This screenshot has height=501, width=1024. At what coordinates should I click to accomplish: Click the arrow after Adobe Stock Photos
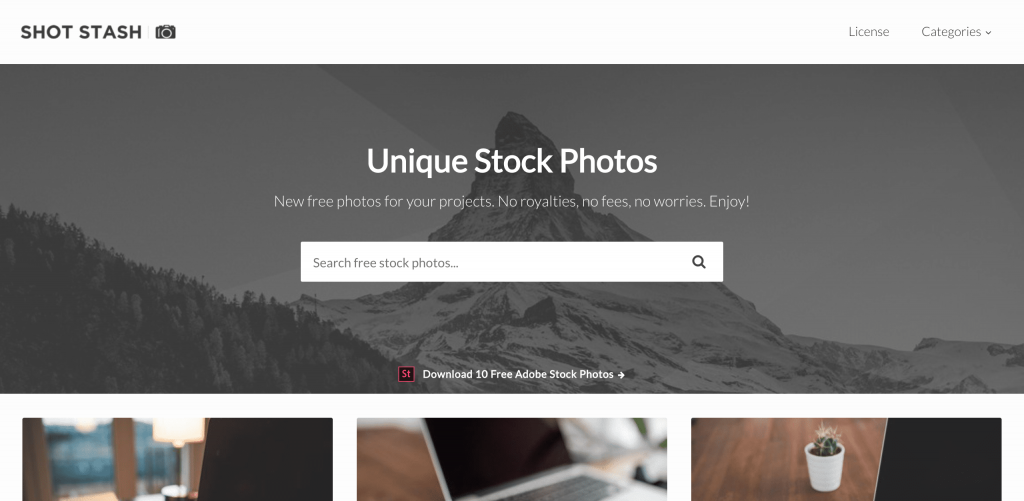(621, 375)
